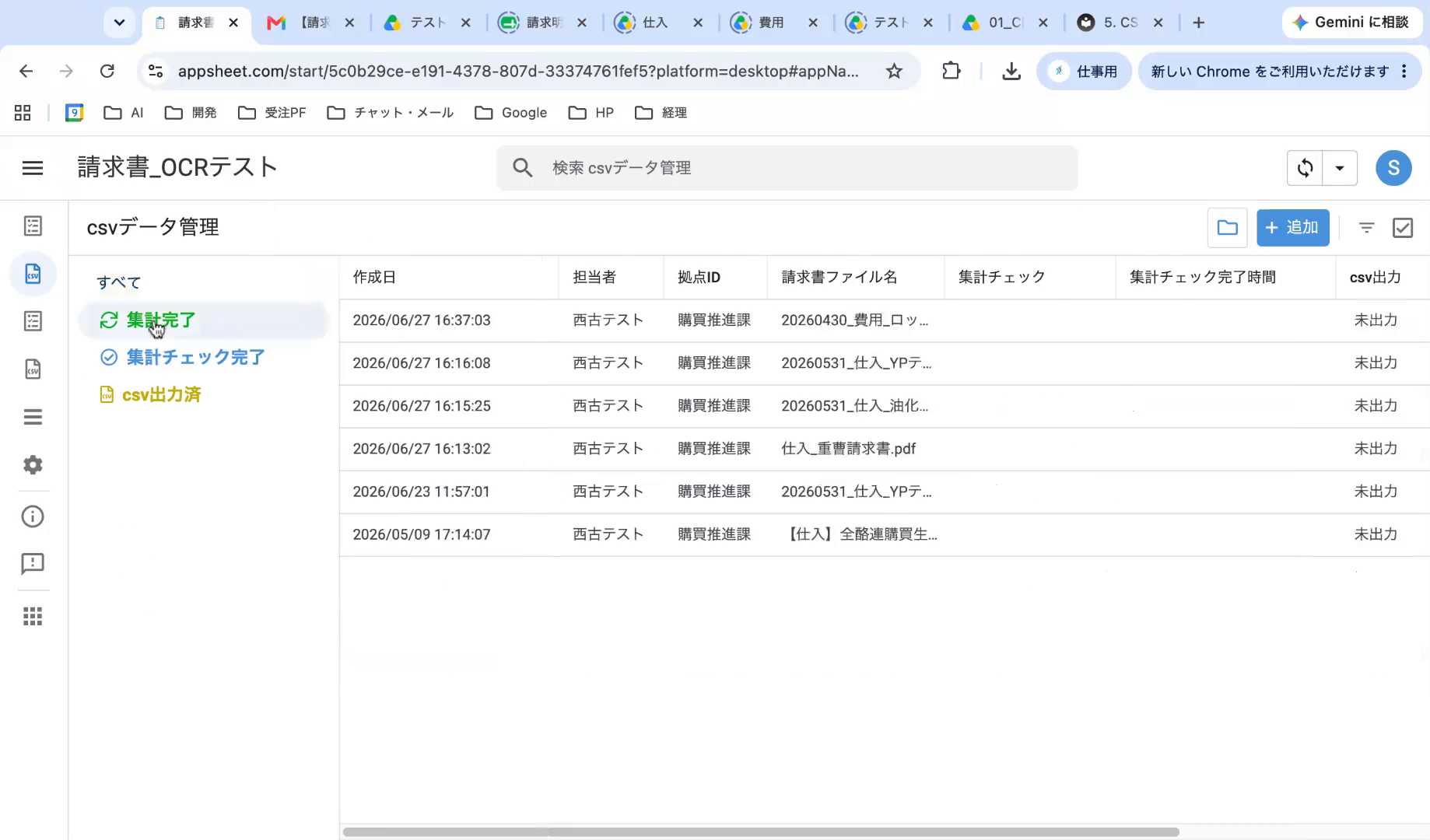
Task: Open the 経理 bookmark folder
Action: coord(661,113)
